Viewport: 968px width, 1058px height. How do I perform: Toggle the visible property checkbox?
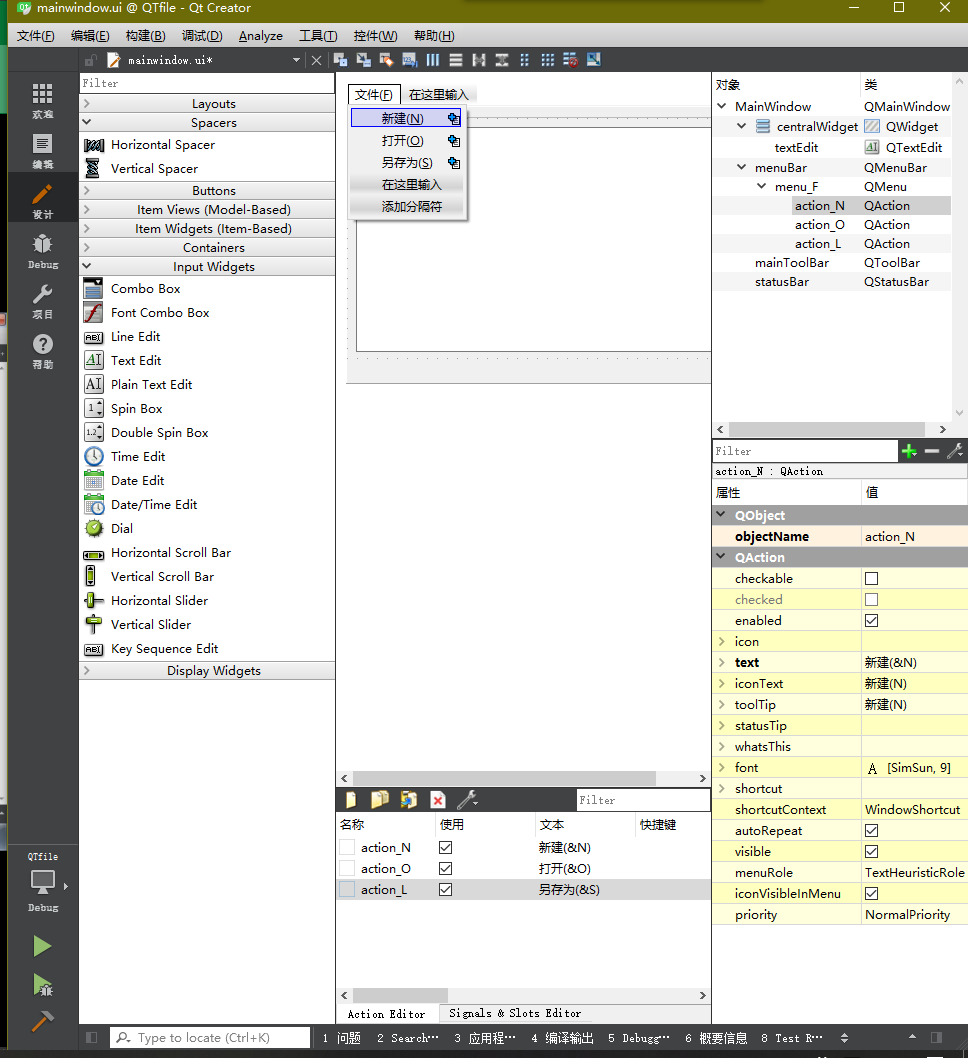tap(872, 852)
